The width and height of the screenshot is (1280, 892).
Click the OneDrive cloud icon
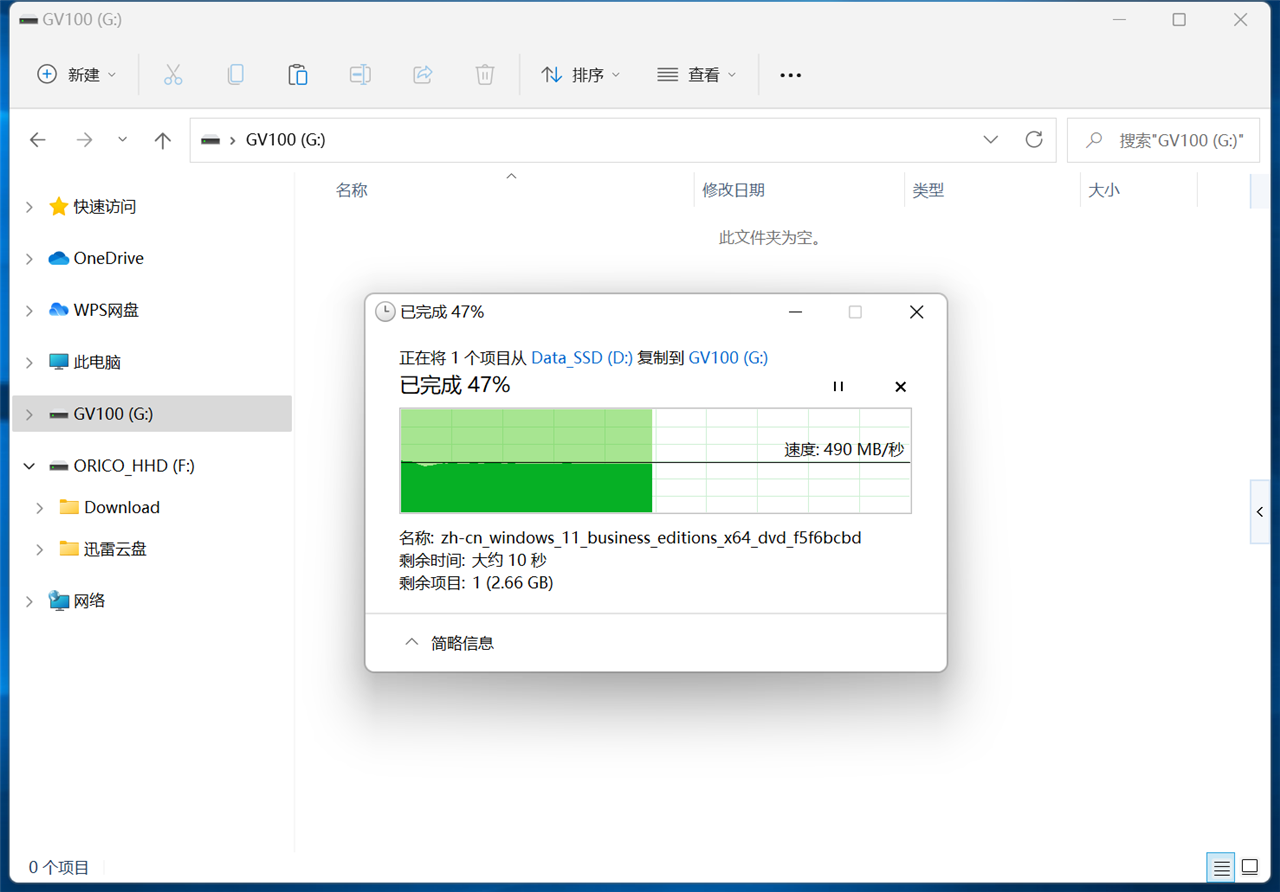point(58,258)
